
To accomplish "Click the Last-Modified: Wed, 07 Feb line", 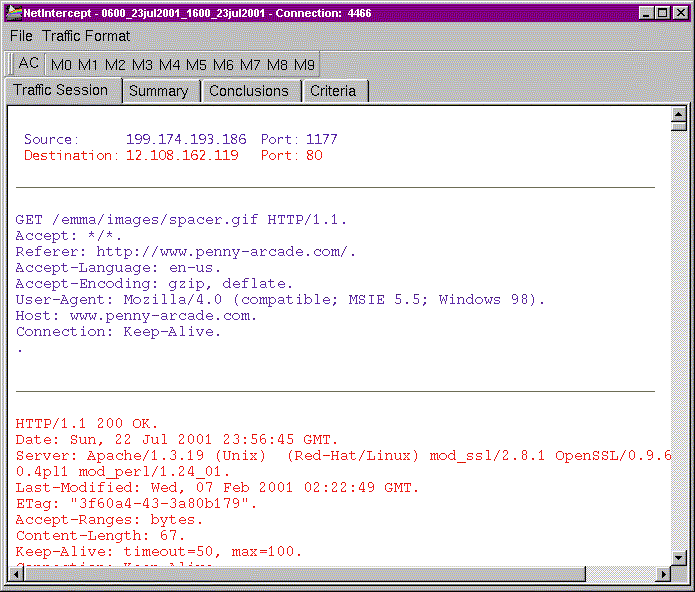I will (x=217, y=487).
